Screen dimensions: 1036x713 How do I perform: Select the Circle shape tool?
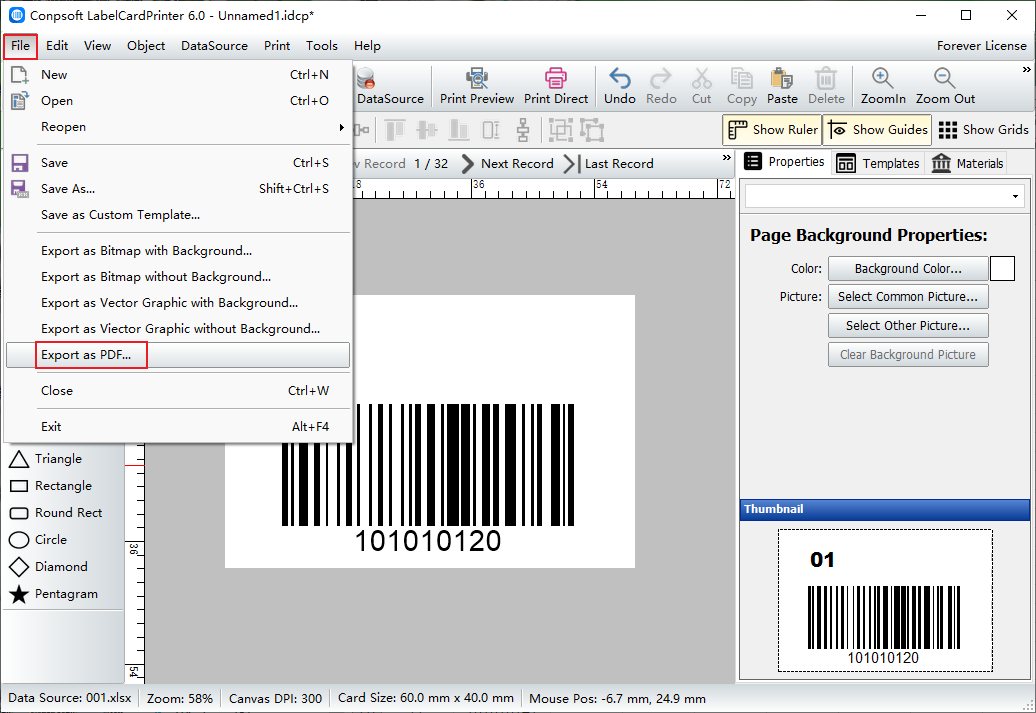click(x=38, y=540)
